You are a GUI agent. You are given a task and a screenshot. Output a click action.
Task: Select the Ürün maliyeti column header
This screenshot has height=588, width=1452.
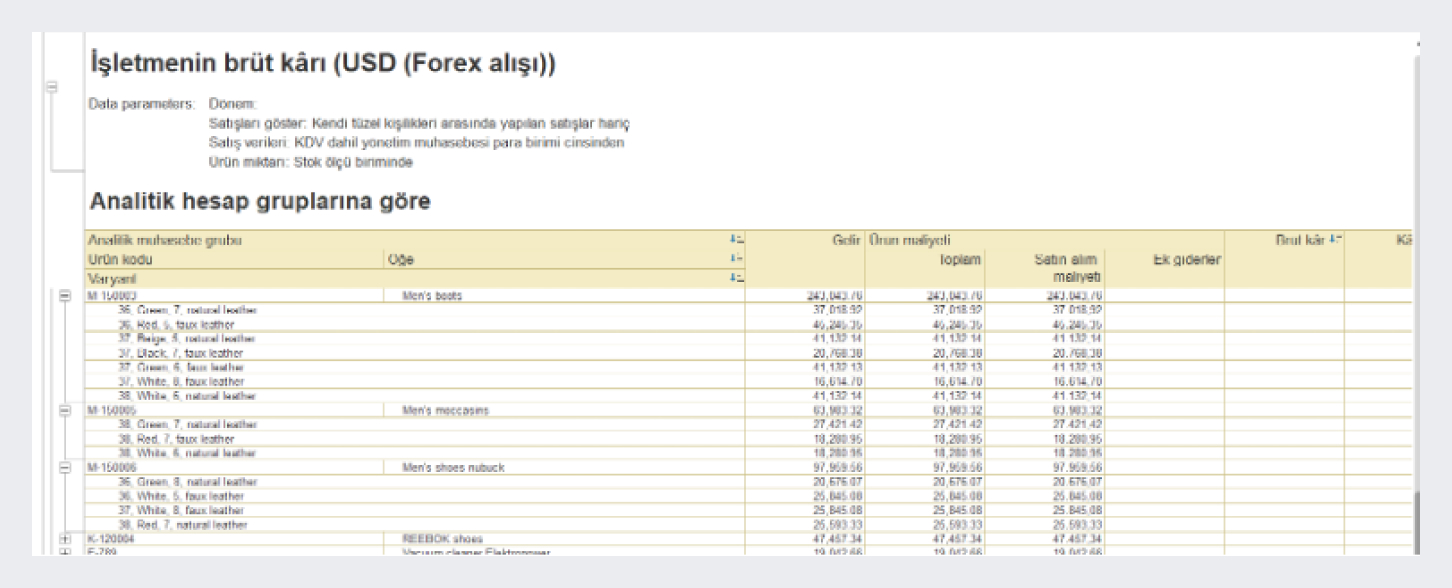click(x=909, y=240)
